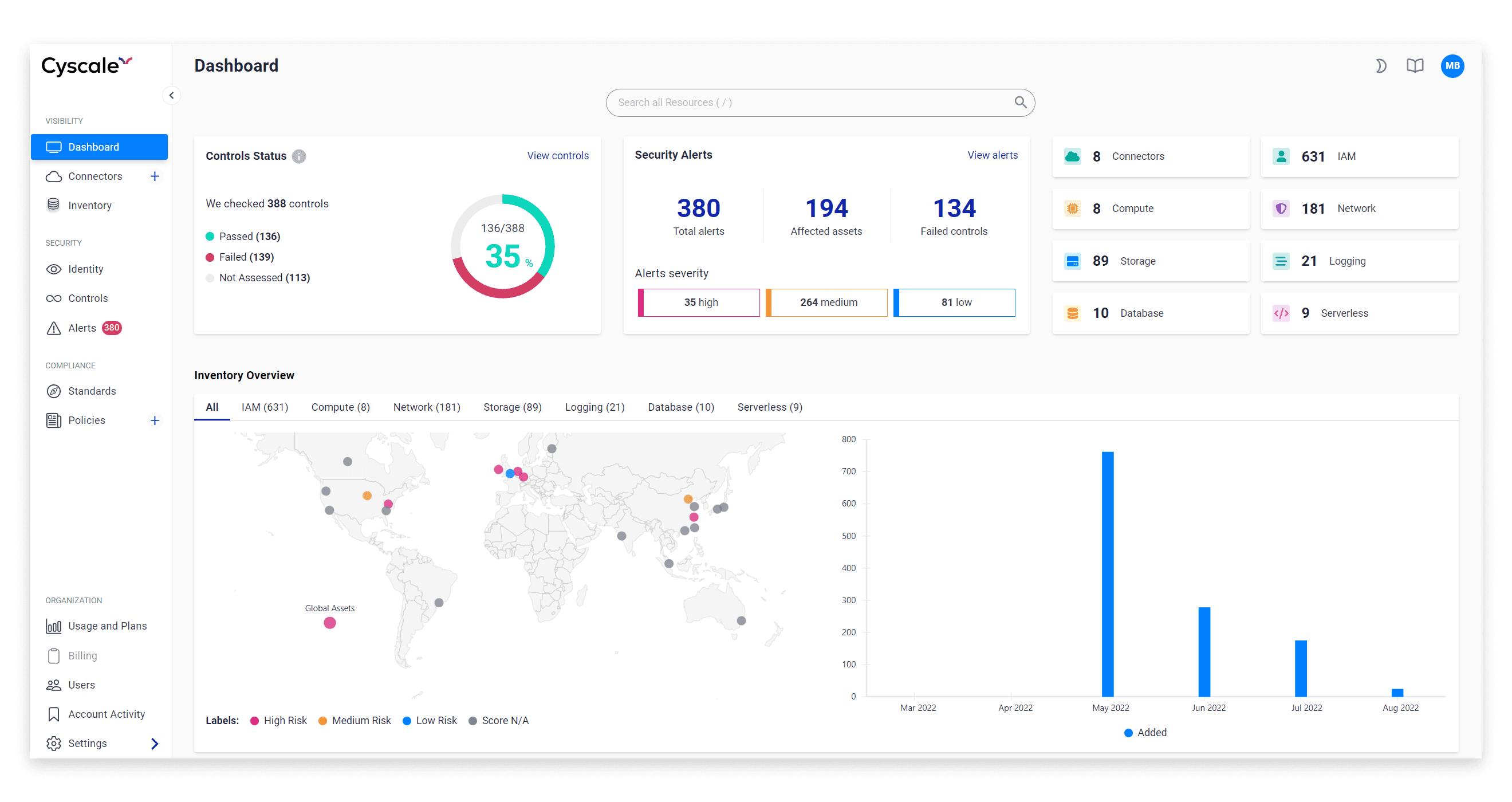
Task: Click the MB profile avatar
Action: pos(1452,66)
